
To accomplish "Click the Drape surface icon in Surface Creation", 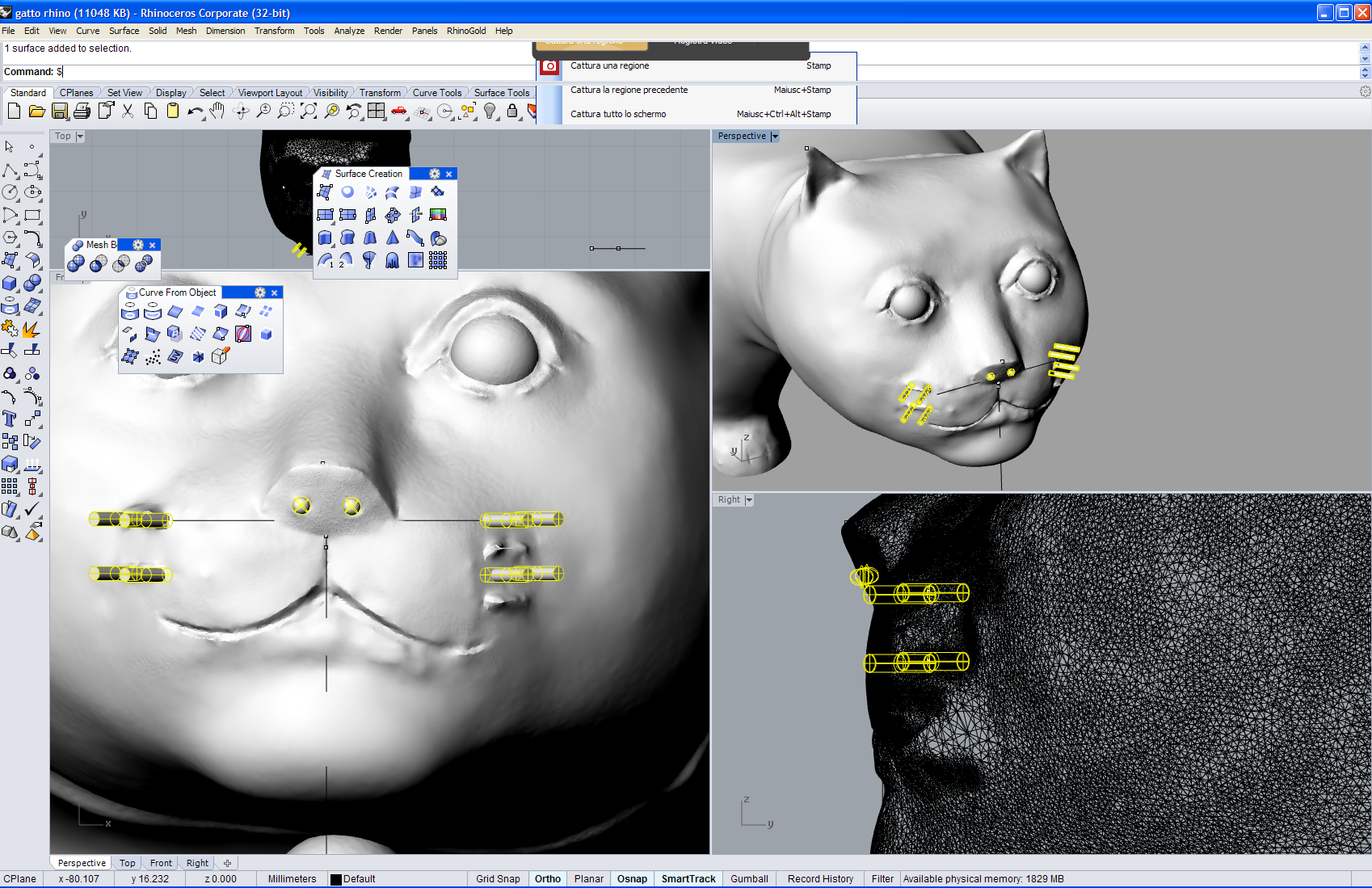I will pyautogui.click(x=393, y=260).
